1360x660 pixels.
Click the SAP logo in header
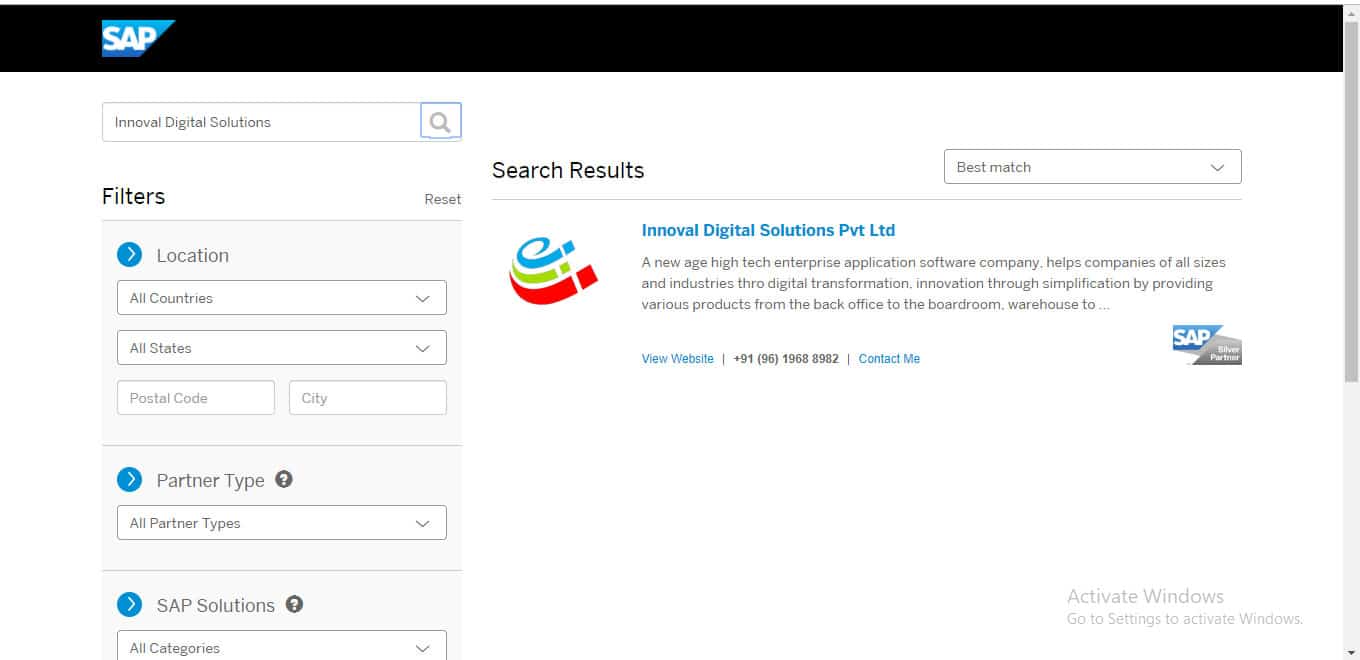pos(137,39)
